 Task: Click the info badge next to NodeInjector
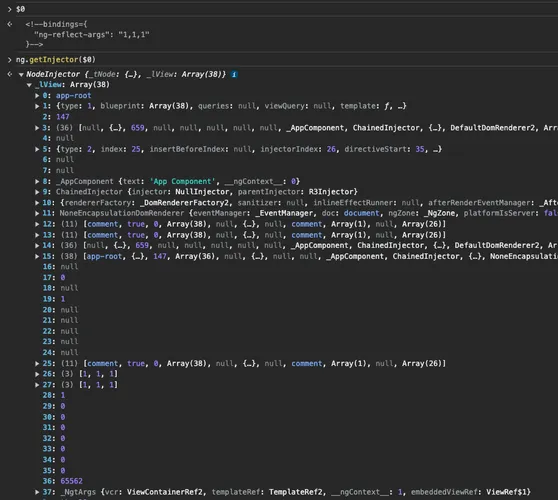[234, 74]
